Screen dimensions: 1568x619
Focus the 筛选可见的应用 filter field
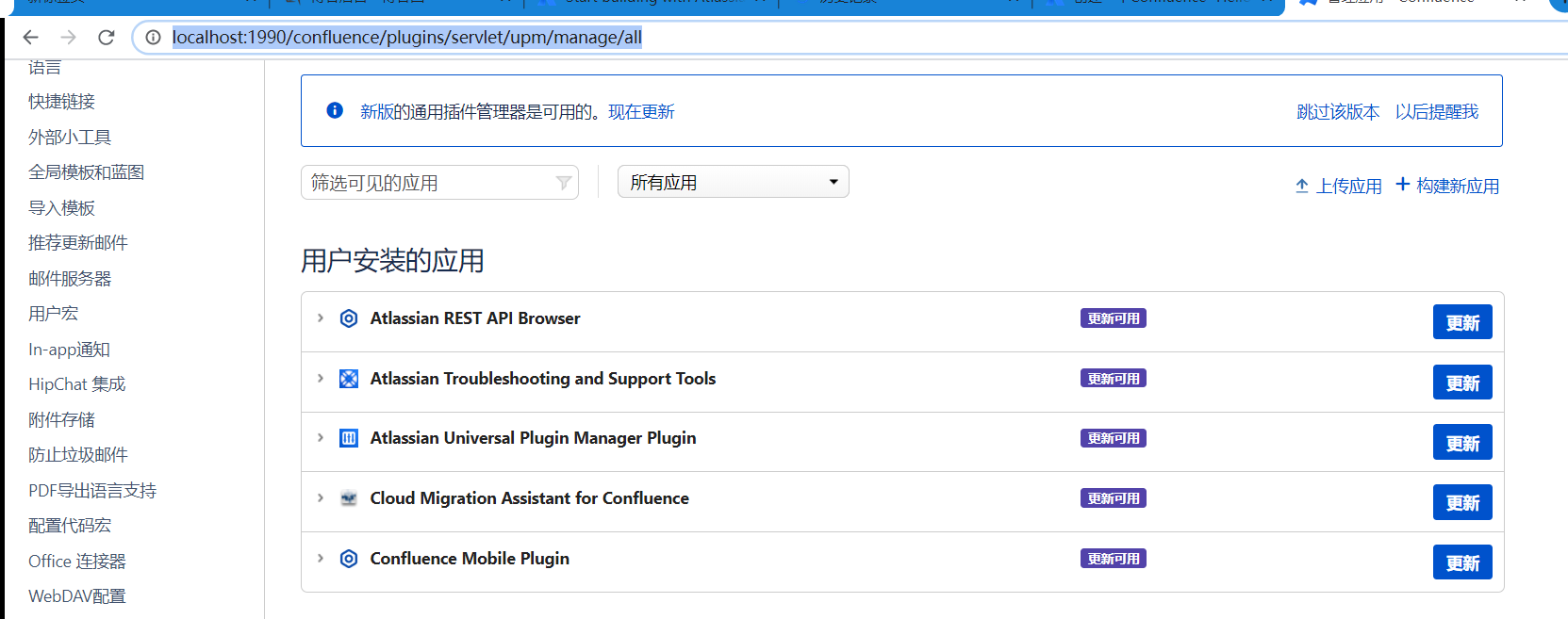pos(439,183)
